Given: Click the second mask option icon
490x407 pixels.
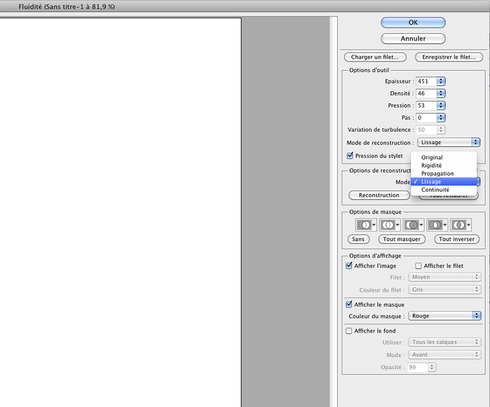Looking at the screenshot, I should pos(390,225).
